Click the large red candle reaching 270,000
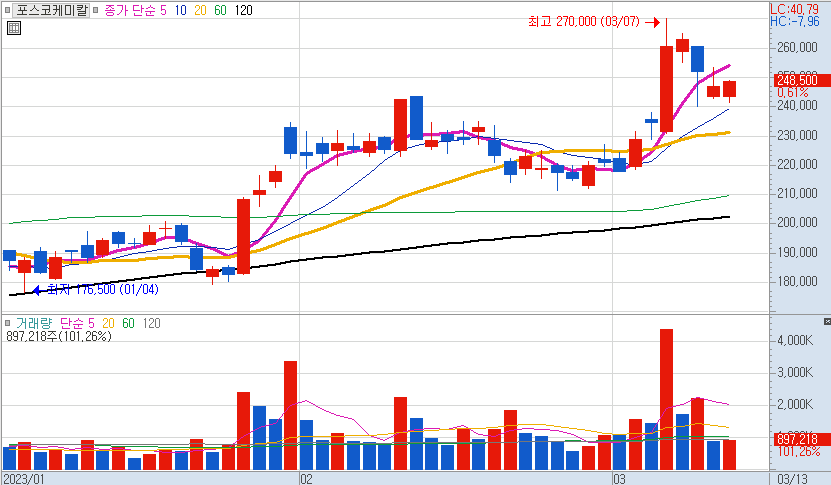 tap(666, 89)
